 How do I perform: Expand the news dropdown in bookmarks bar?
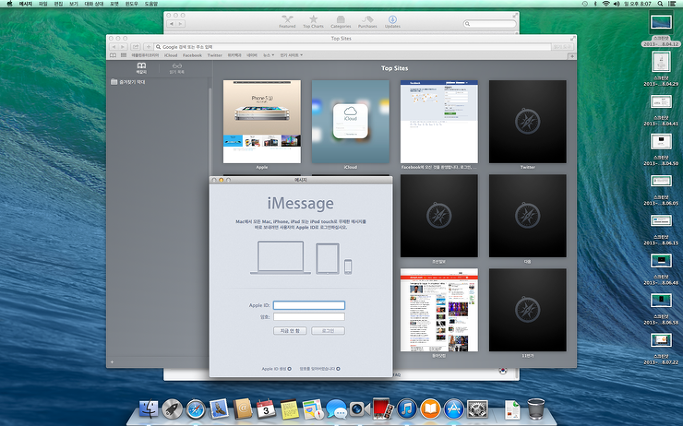coord(269,55)
